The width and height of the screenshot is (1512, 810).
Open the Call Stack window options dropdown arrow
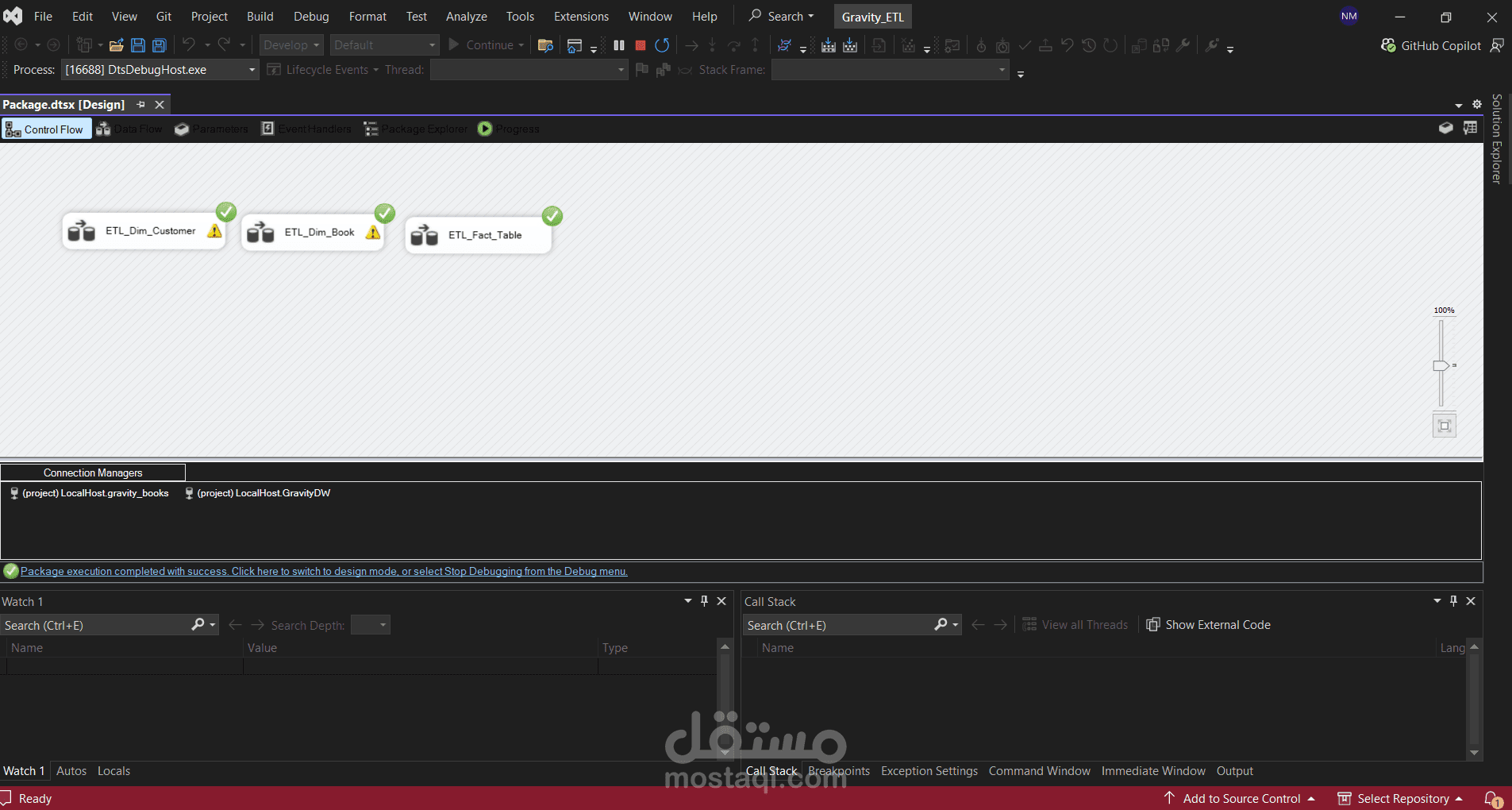[1437, 601]
